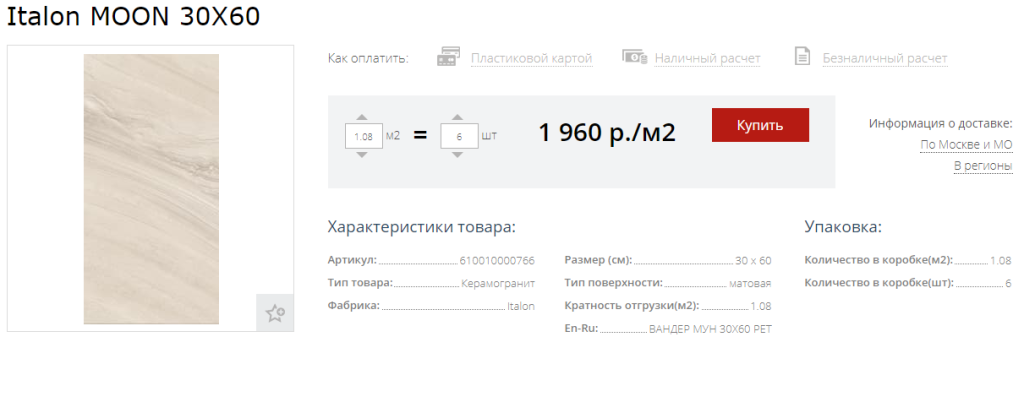Viewport: 1024px width, 413px height.
Task: Open Наличный расчет payment info
Action: click(707, 59)
